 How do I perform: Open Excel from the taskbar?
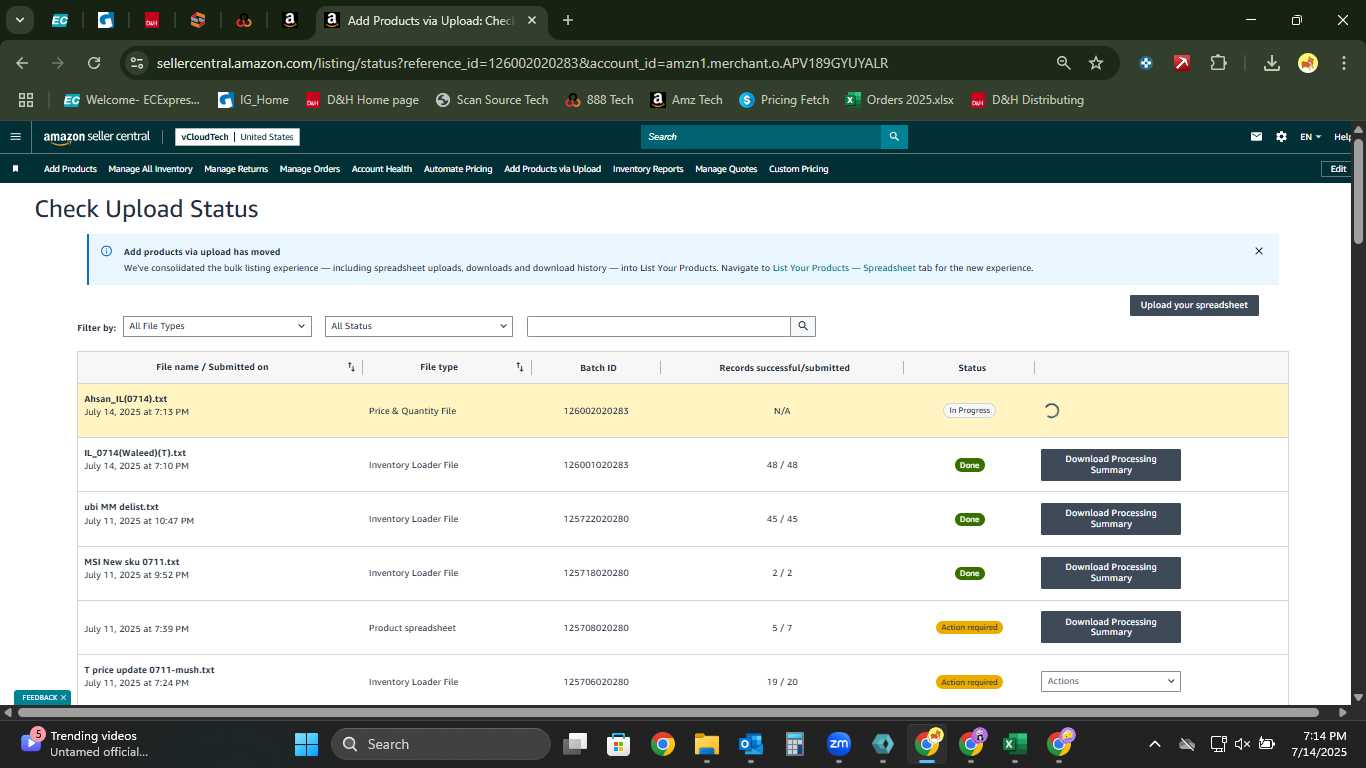tap(1015, 744)
